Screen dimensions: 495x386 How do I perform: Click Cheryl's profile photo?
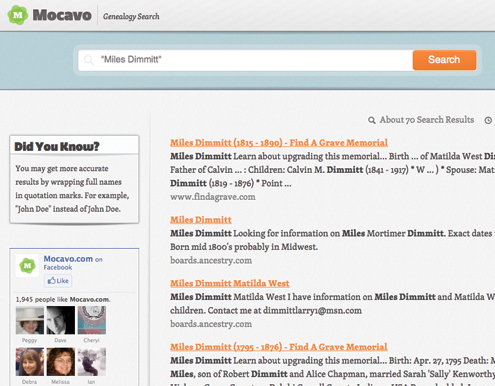(92, 320)
